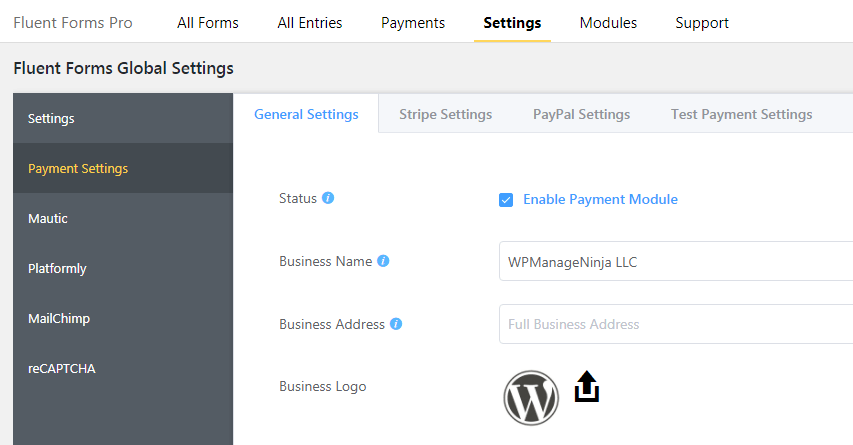The image size is (853, 445).
Task: Go to All Forms in top menu
Action: (208, 23)
